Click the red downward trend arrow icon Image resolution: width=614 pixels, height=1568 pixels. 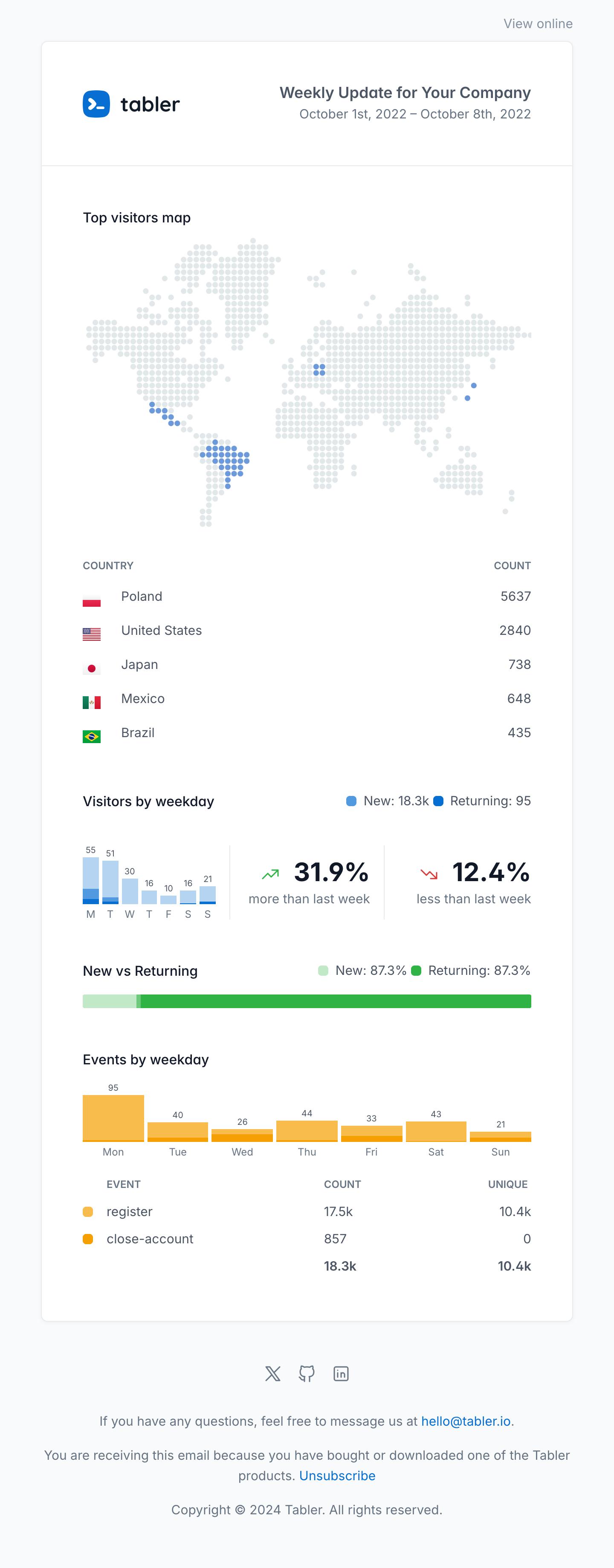pyautogui.click(x=429, y=874)
